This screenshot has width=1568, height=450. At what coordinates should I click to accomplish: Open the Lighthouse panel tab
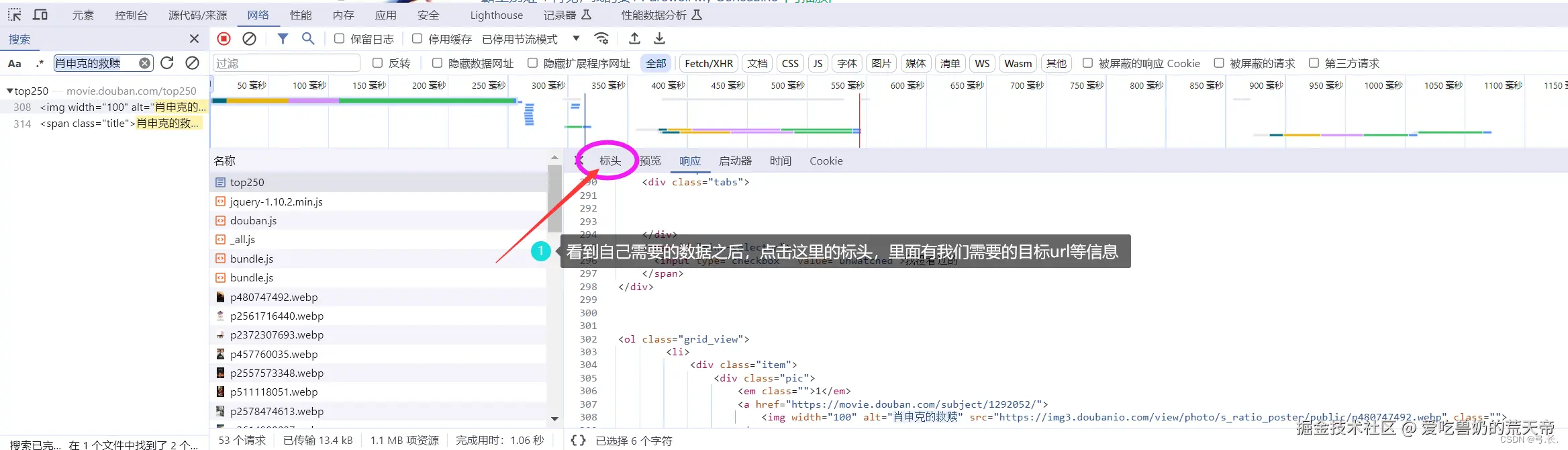(496, 15)
